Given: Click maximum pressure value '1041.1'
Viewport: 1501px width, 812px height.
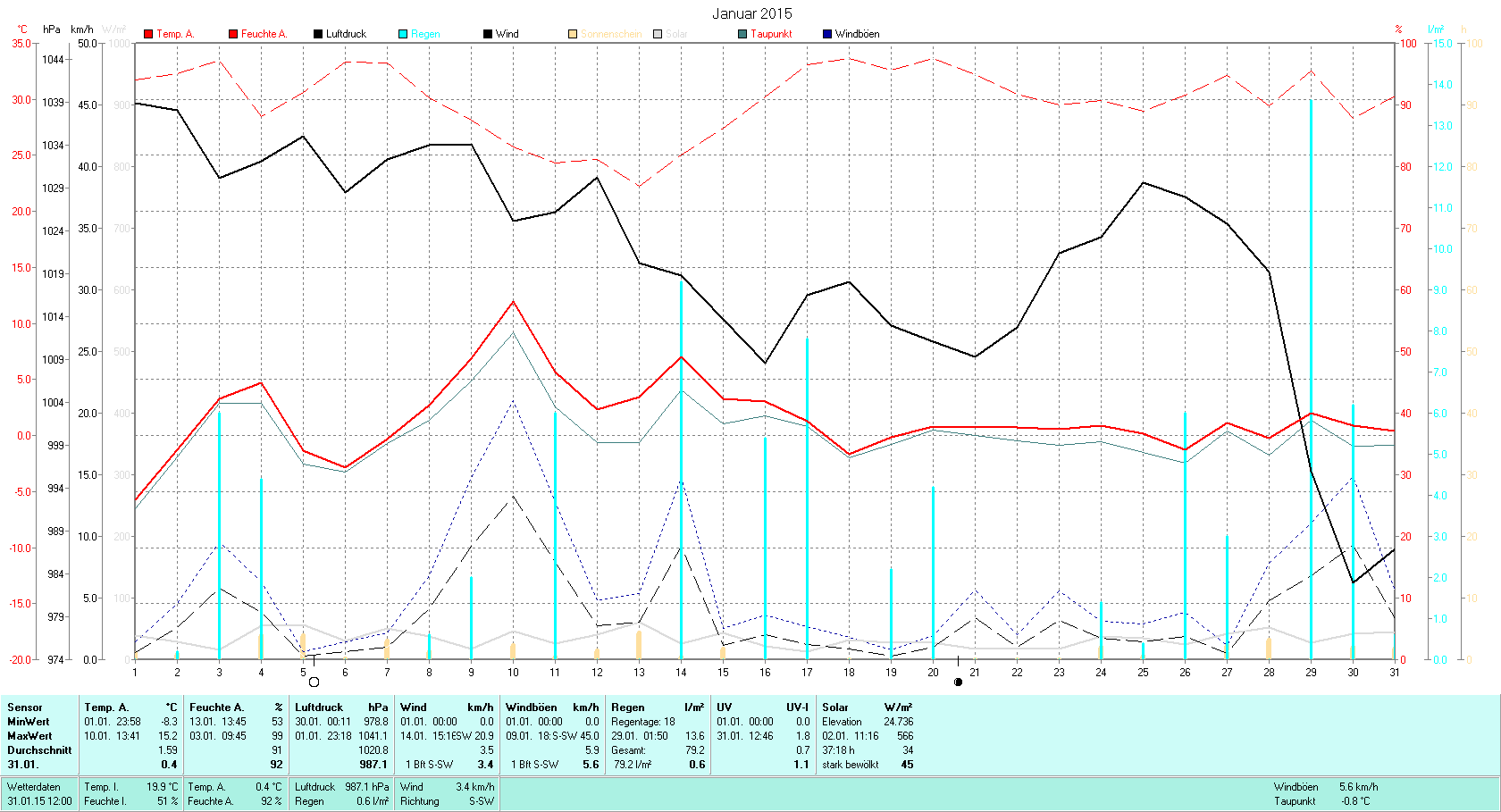Looking at the screenshot, I should [373, 736].
